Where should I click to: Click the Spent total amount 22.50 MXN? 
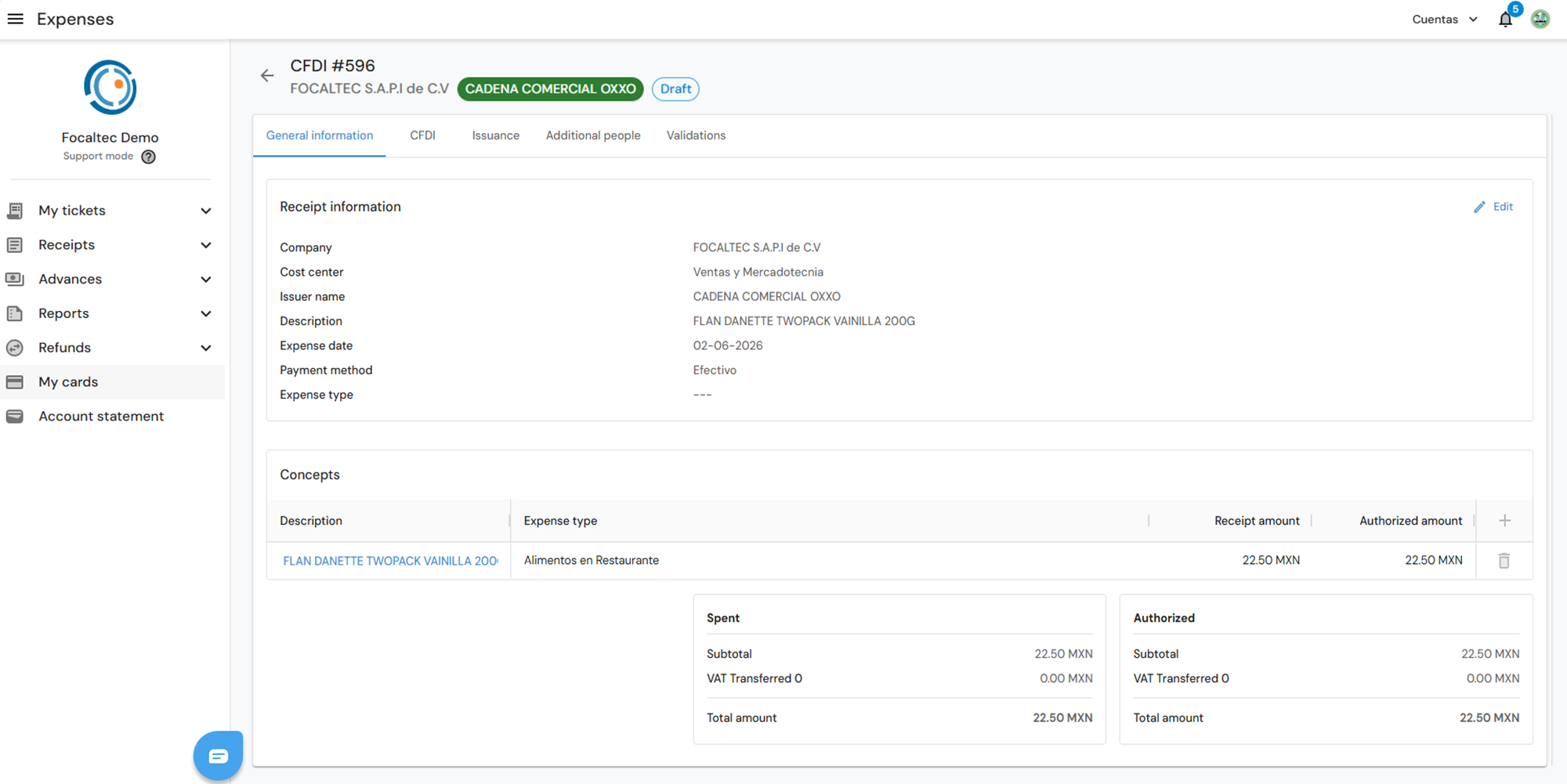(1062, 718)
